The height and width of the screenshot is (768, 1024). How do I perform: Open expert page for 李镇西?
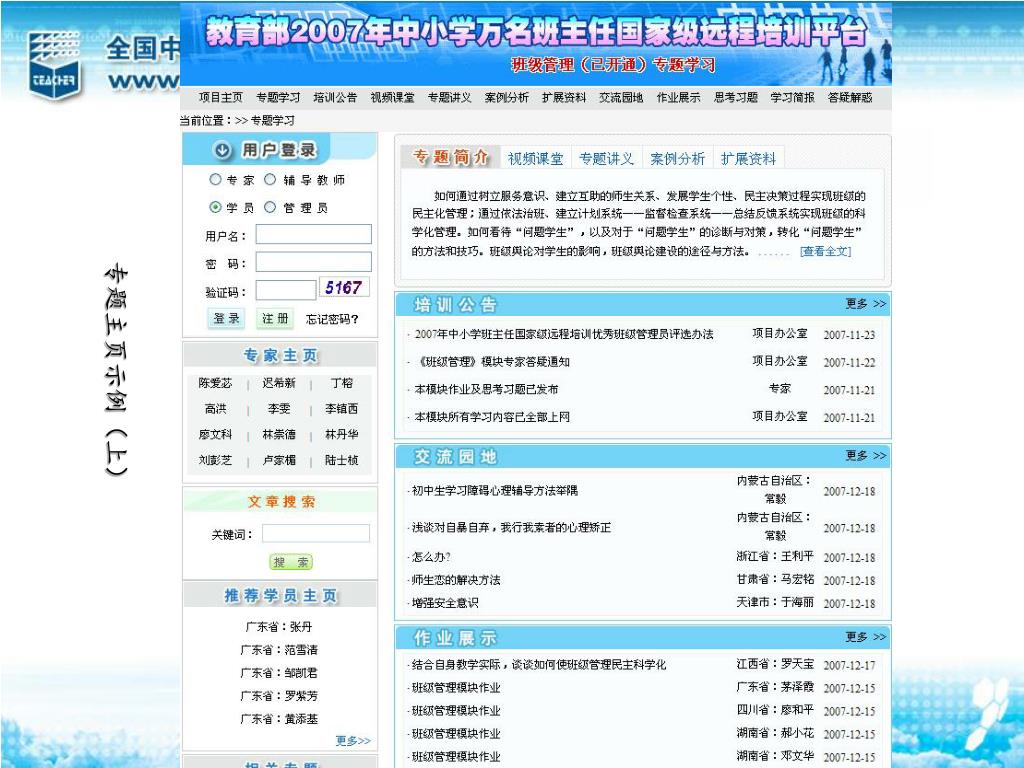342,409
